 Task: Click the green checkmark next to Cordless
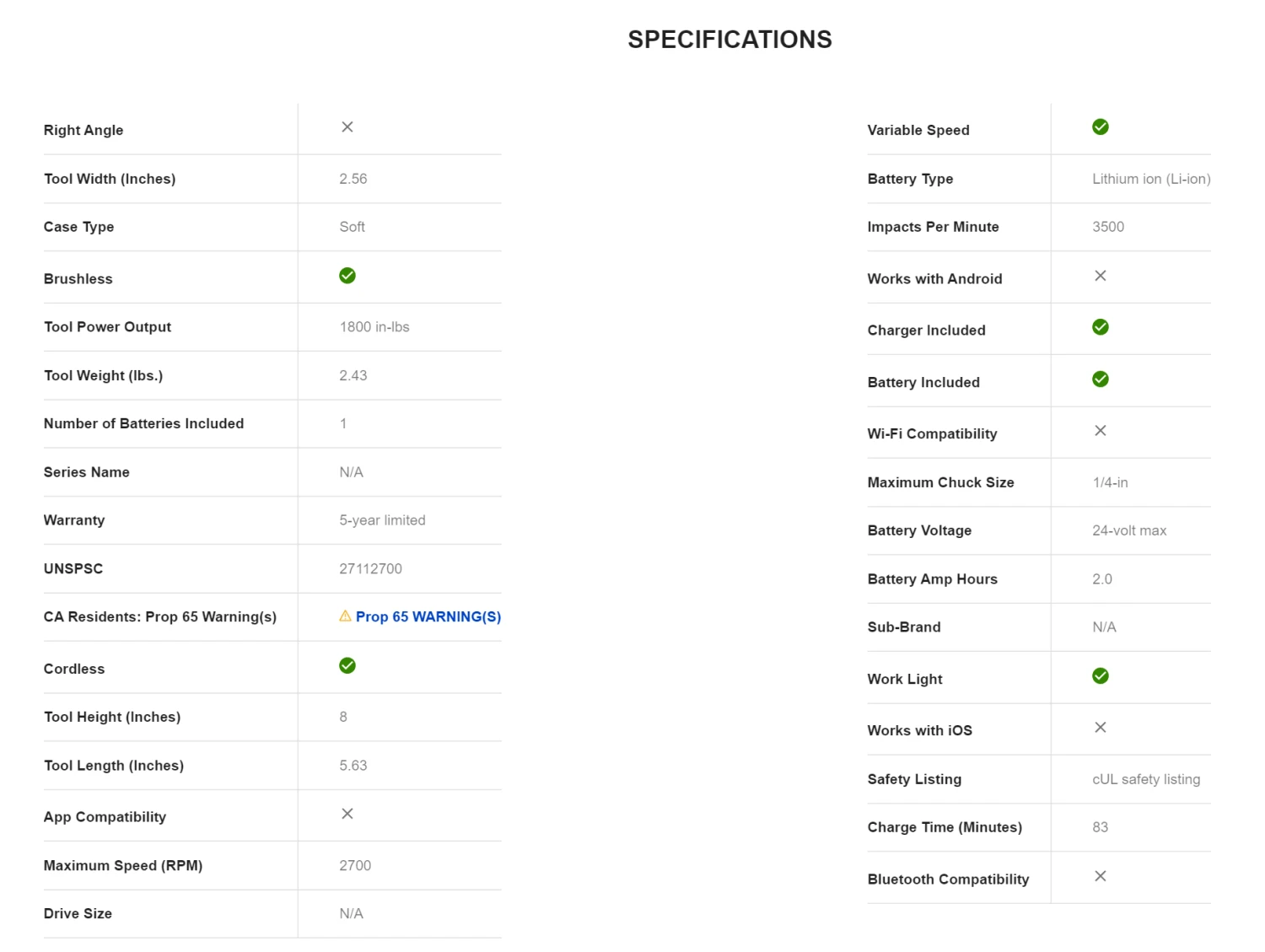coord(347,665)
